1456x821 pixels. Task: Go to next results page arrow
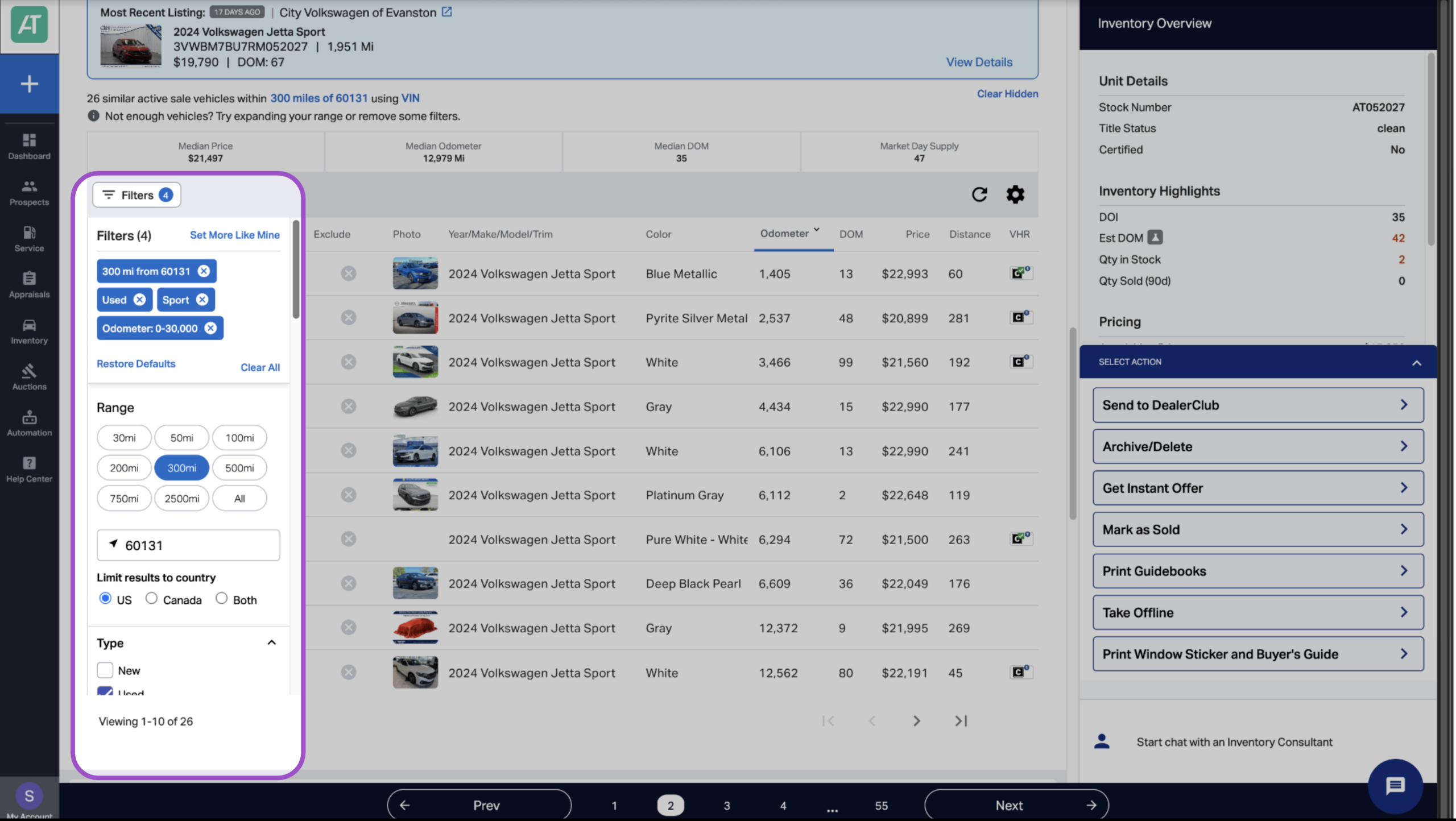click(x=916, y=721)
